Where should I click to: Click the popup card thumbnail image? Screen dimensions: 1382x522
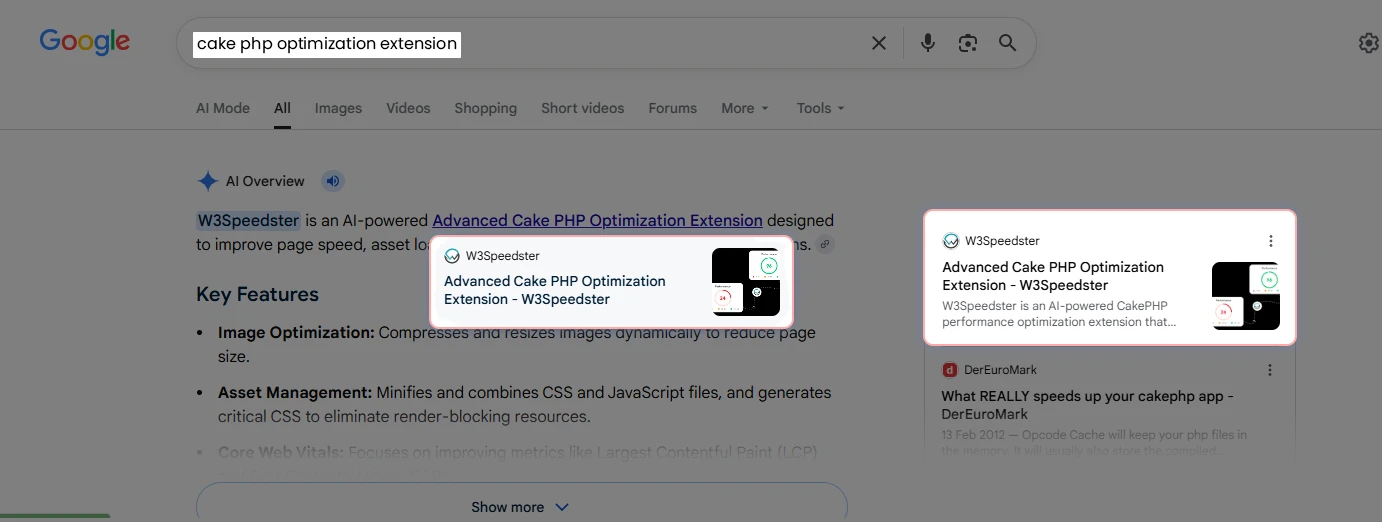coord(746,282)
